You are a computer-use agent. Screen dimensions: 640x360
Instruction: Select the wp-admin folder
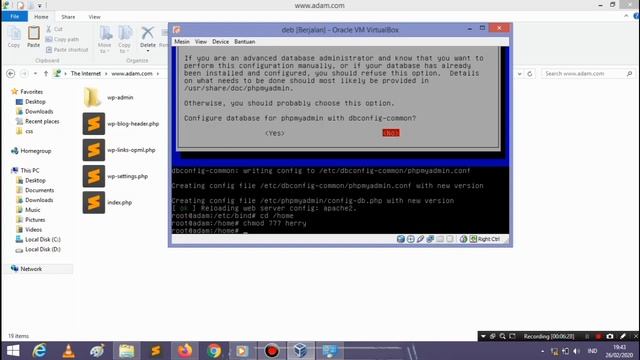tap(109, 98)
